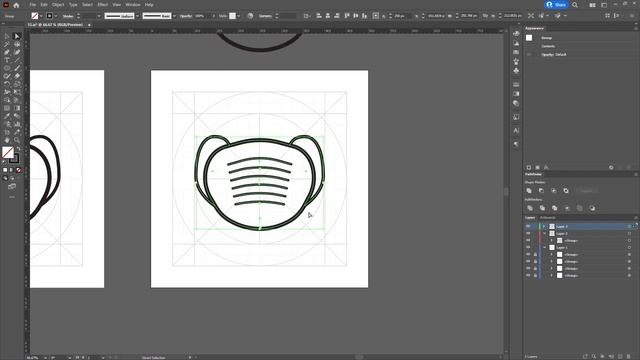
Task: Hide Layer 2 with eye icon
Action: click(528, 233)
